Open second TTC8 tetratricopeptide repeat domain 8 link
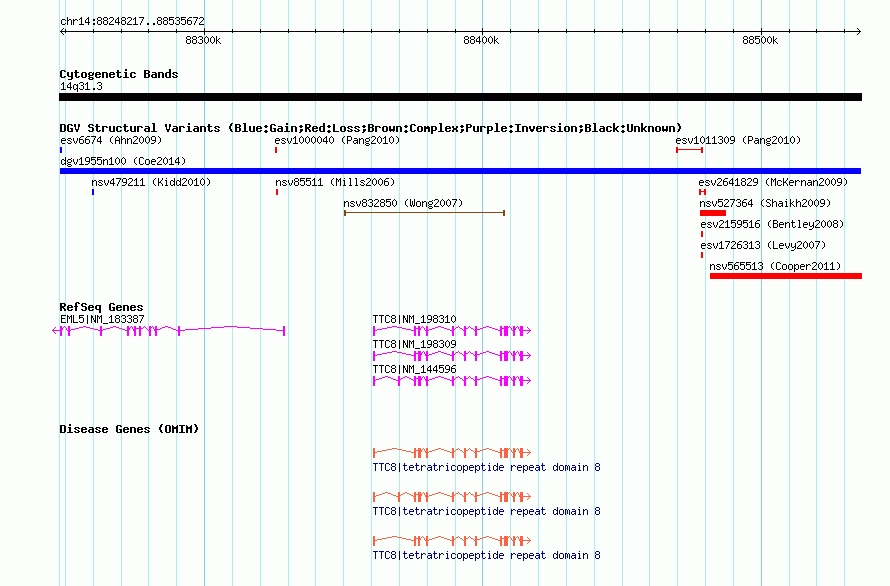 click(x=486, y=511)
